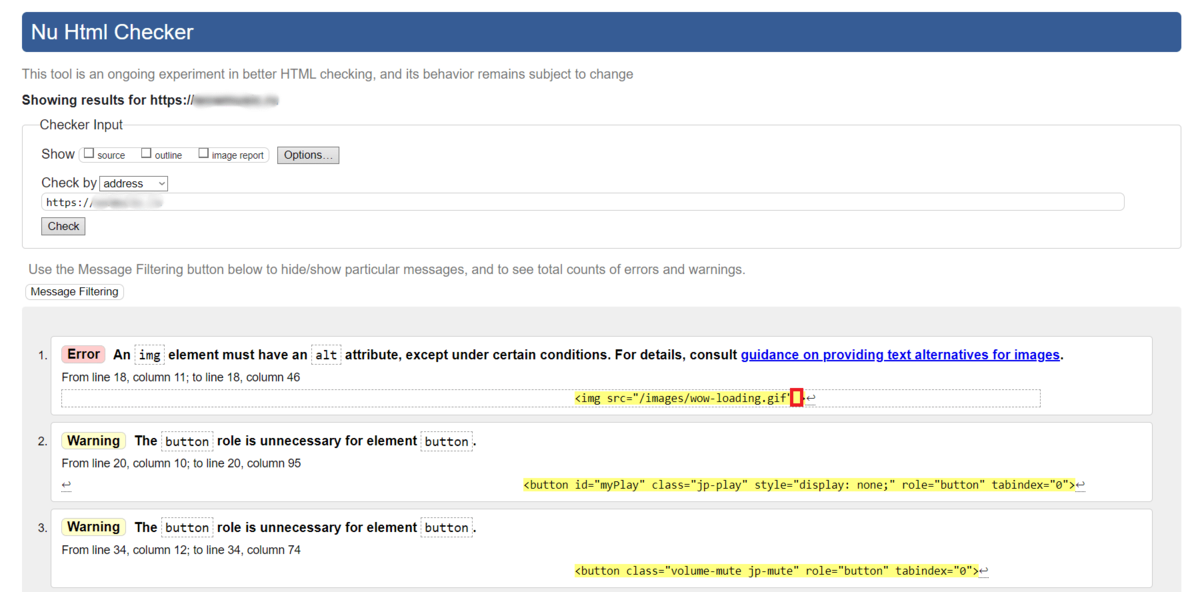The height and width of the screenshot is (592, 1200).
Task: Click the newline arrow before the myPlay button line
Action: click(x=66, y=485)
